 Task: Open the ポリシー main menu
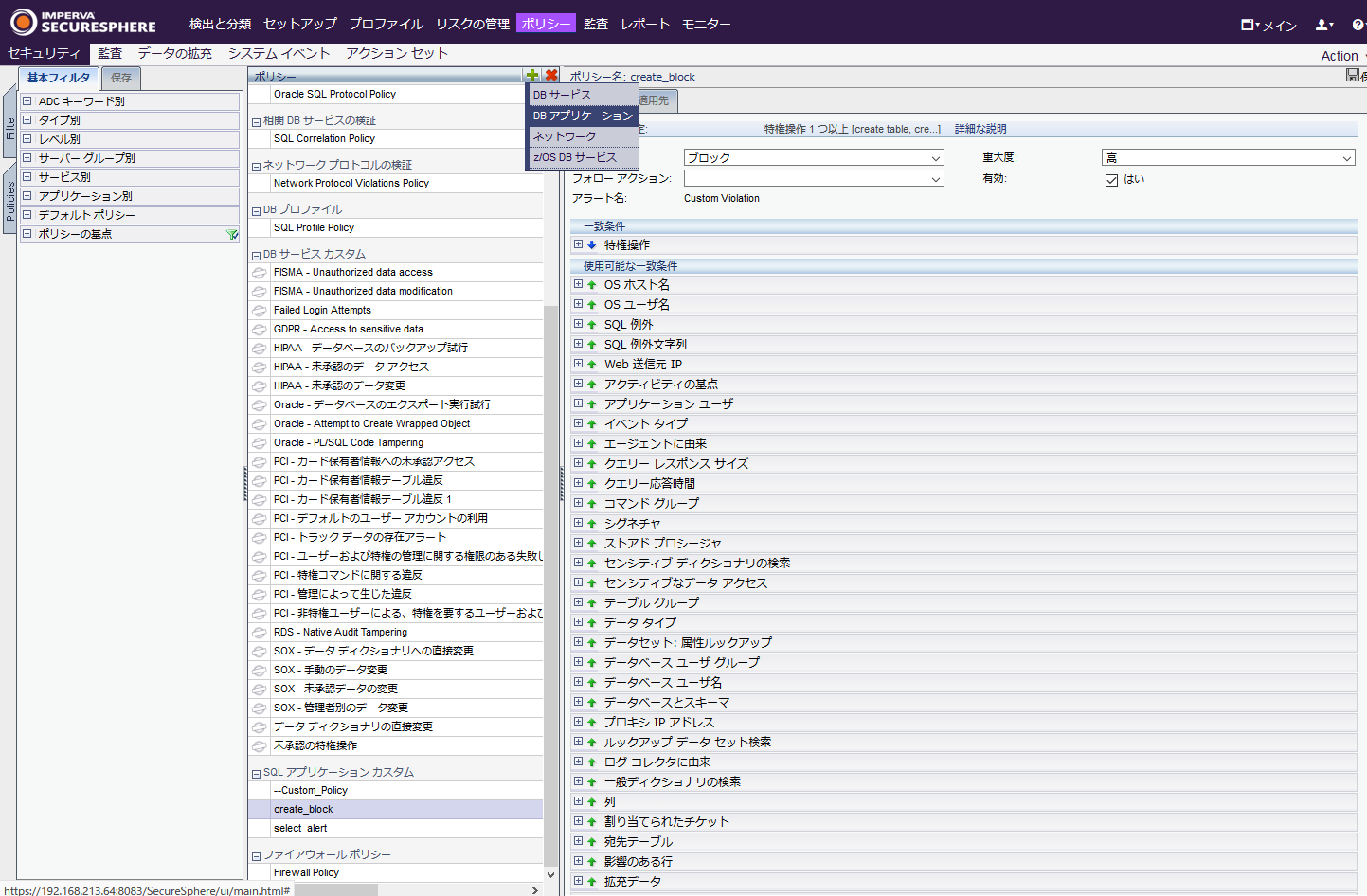click(546, 24)
